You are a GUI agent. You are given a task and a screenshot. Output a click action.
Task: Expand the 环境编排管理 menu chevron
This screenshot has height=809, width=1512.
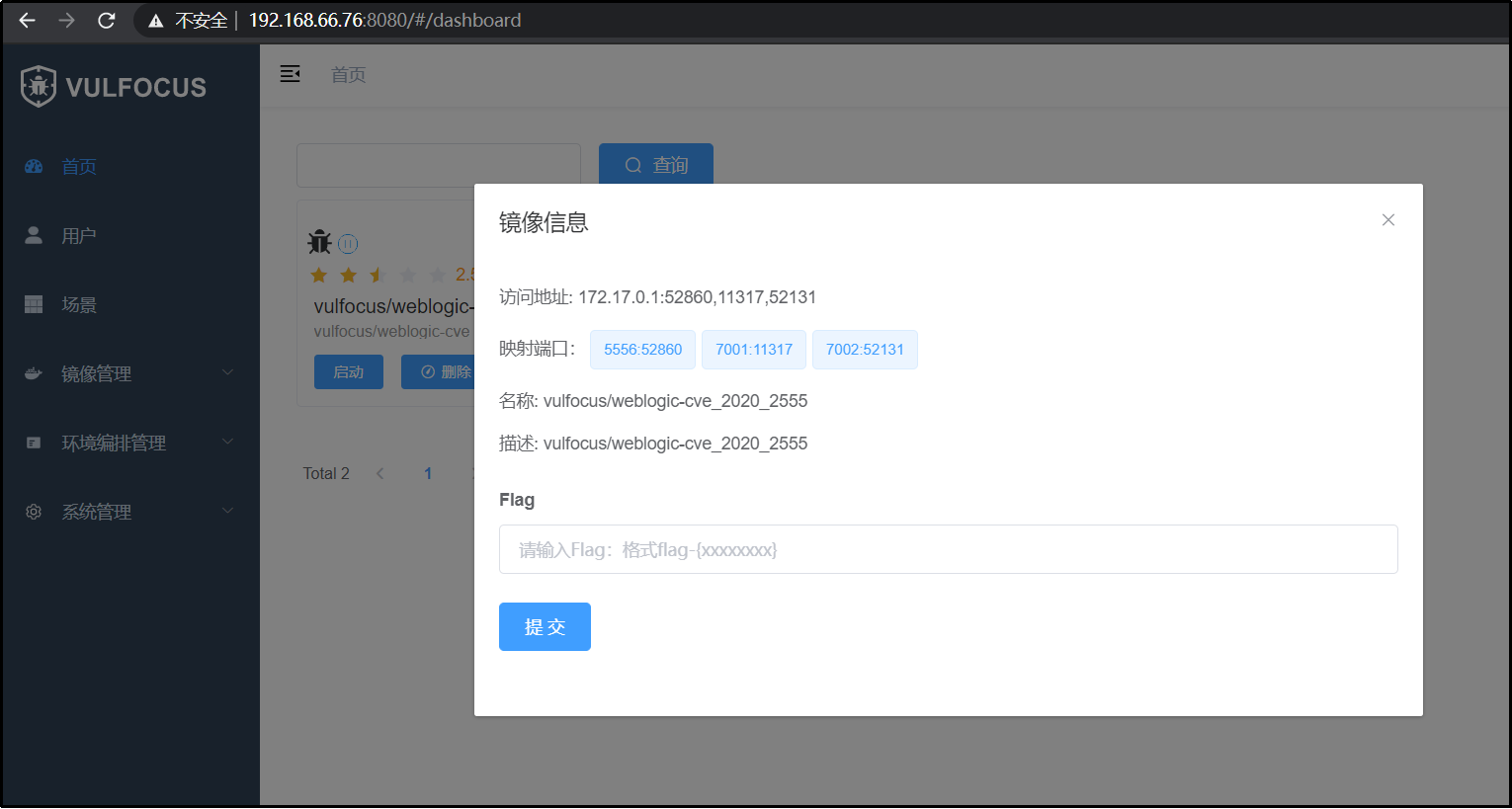pos(228,442)
